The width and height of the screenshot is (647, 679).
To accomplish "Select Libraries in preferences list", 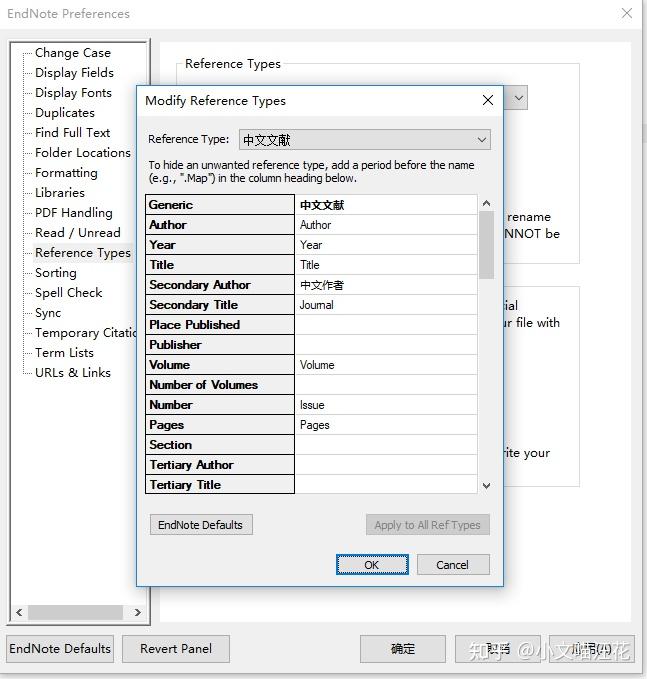I will (60, 193).
